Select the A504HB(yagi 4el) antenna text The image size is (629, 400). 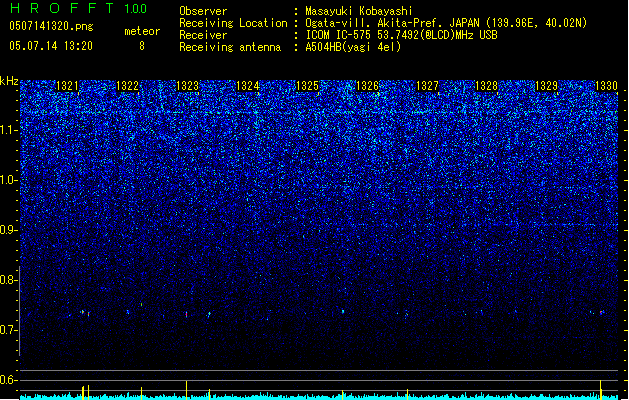(x=353, y=47)
